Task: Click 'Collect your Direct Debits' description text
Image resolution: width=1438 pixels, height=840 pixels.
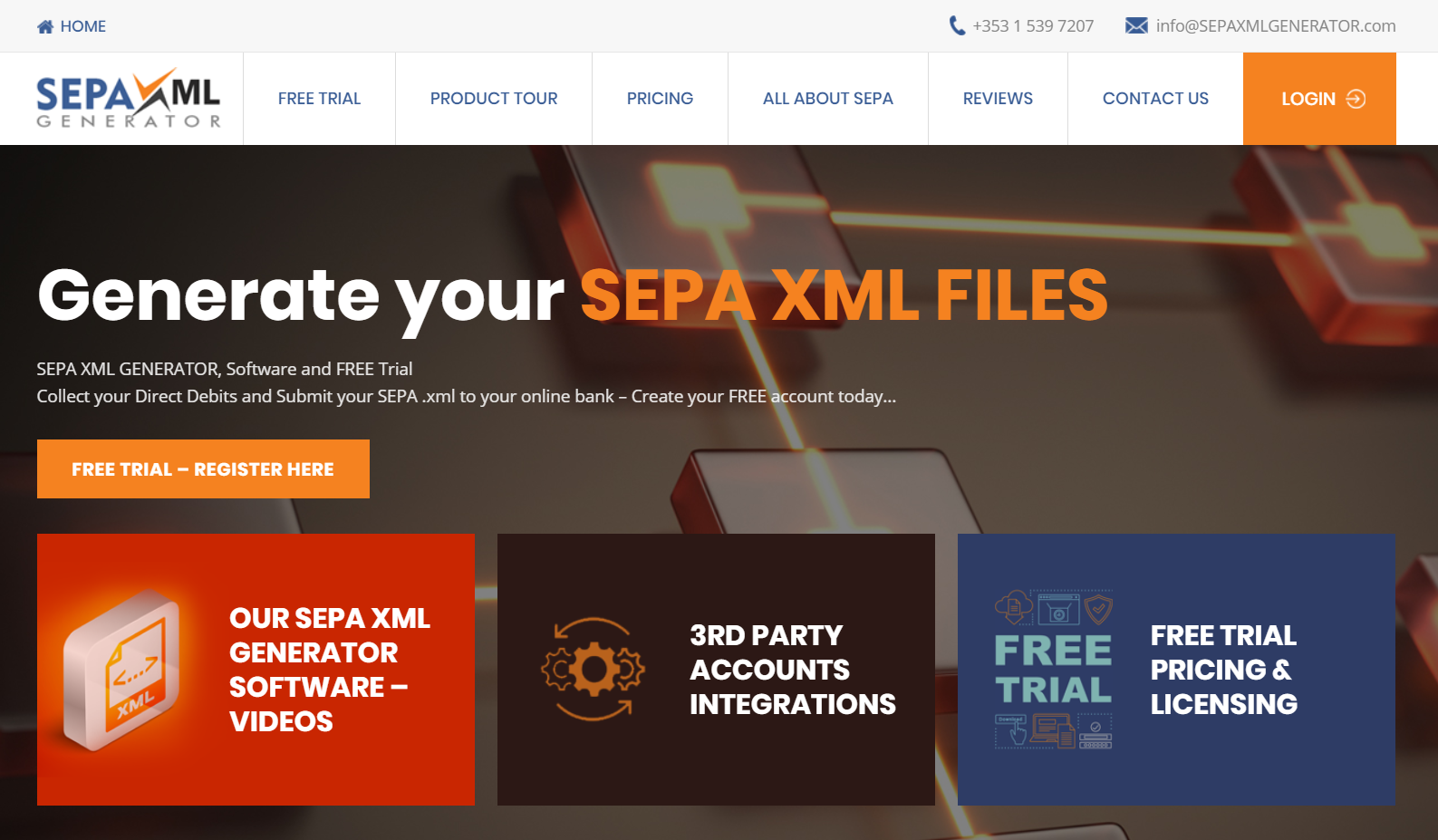Action: [466, 396]
